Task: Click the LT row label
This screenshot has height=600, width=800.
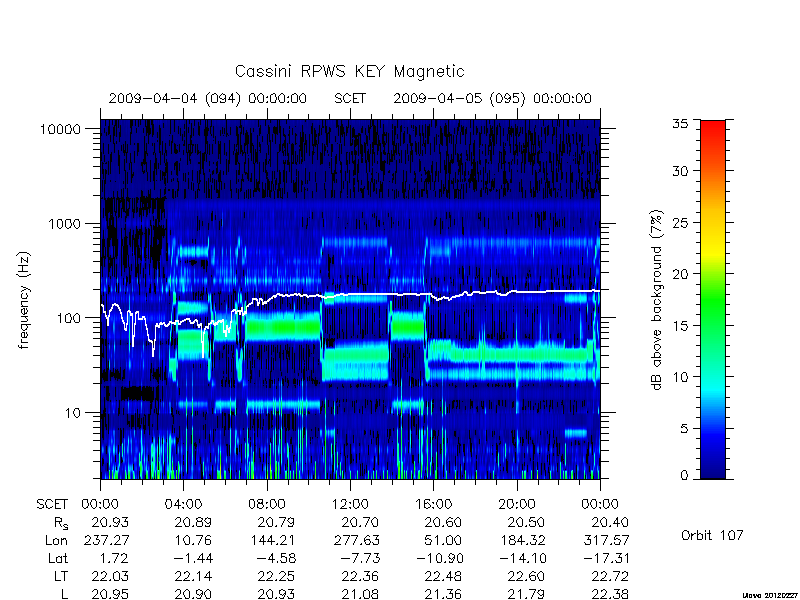Action: coord(61,576)
